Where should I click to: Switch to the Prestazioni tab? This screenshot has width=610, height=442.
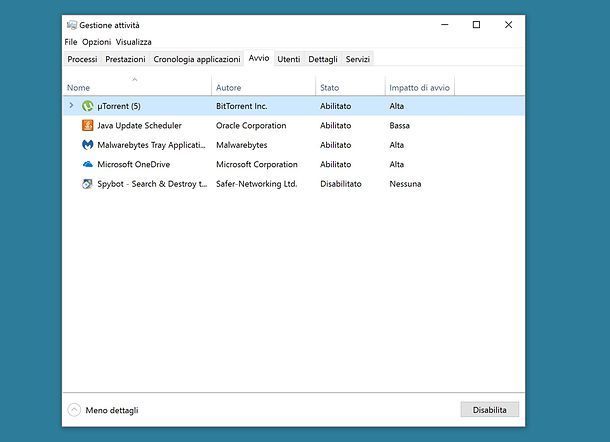pos(125,59)
